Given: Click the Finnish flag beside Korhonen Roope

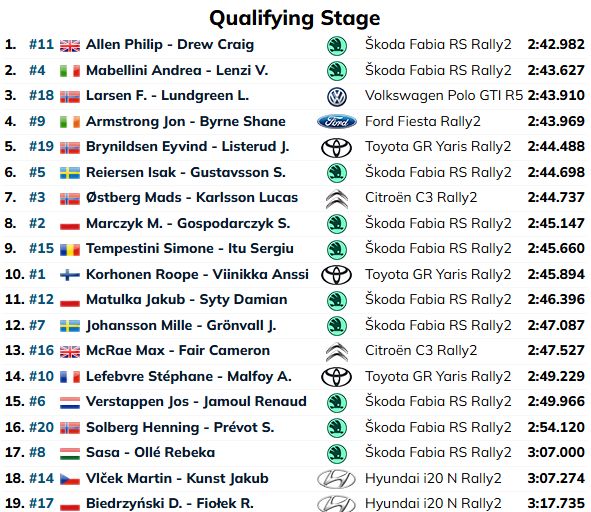Looking at the screenshot, I should 70,275.
